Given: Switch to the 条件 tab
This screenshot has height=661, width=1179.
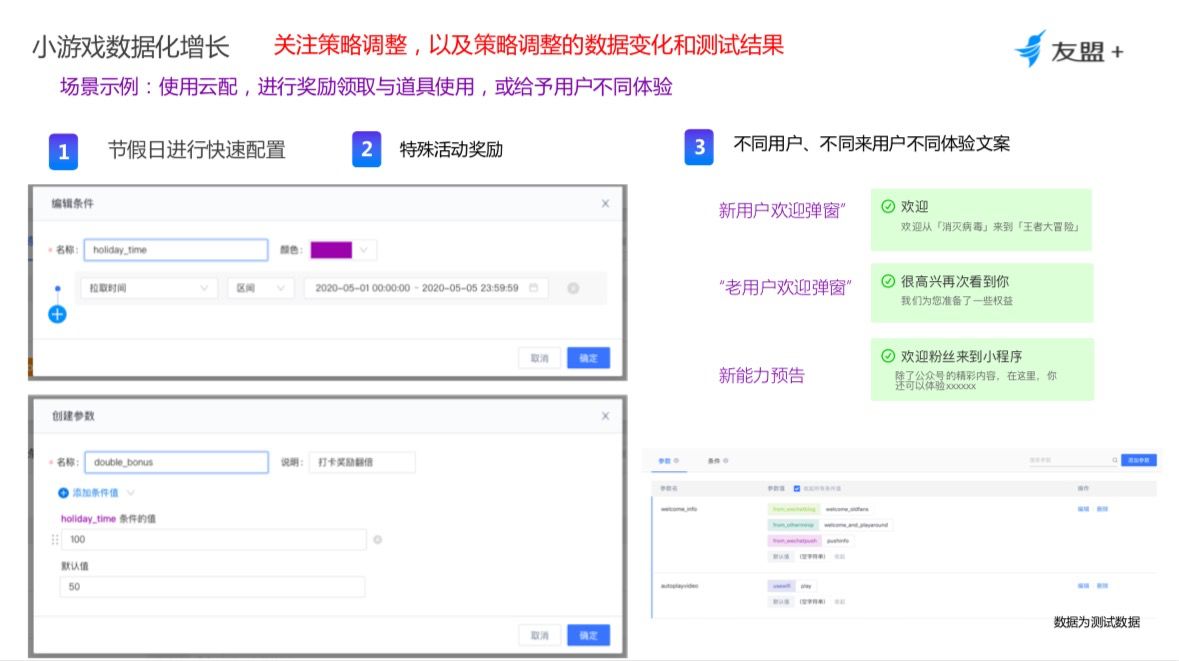Looking at the screenshot, I should pos(714,460).
